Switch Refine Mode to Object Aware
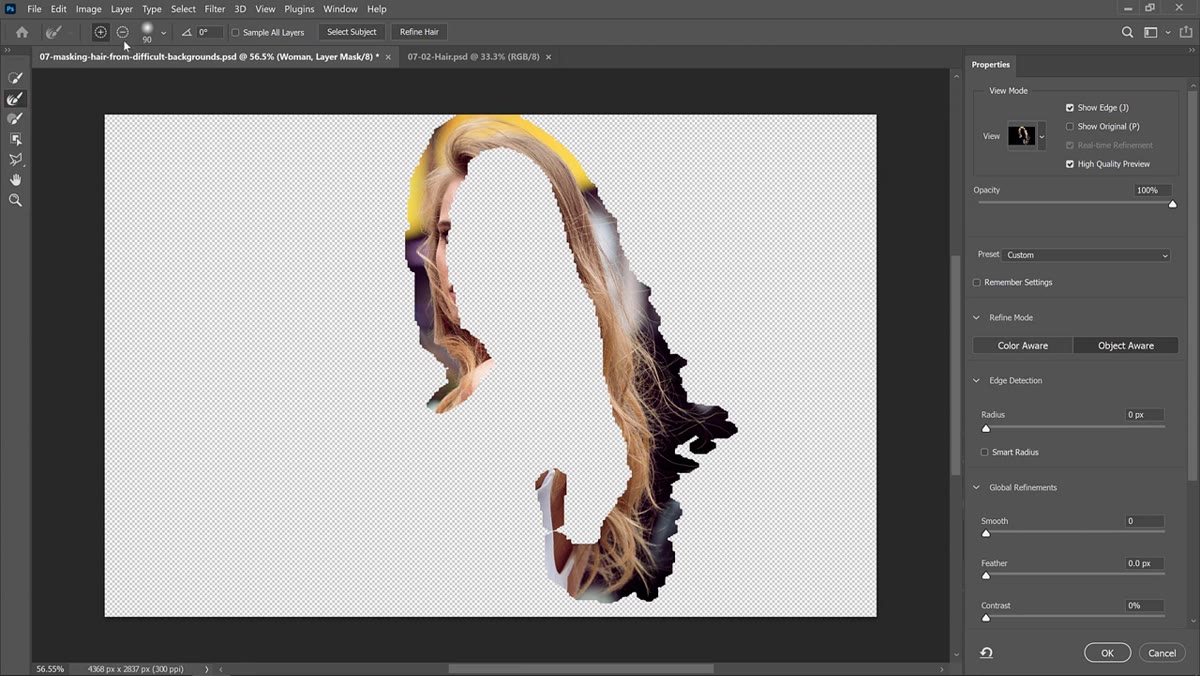The image size is (1200, 676). tap(1126, 346)
